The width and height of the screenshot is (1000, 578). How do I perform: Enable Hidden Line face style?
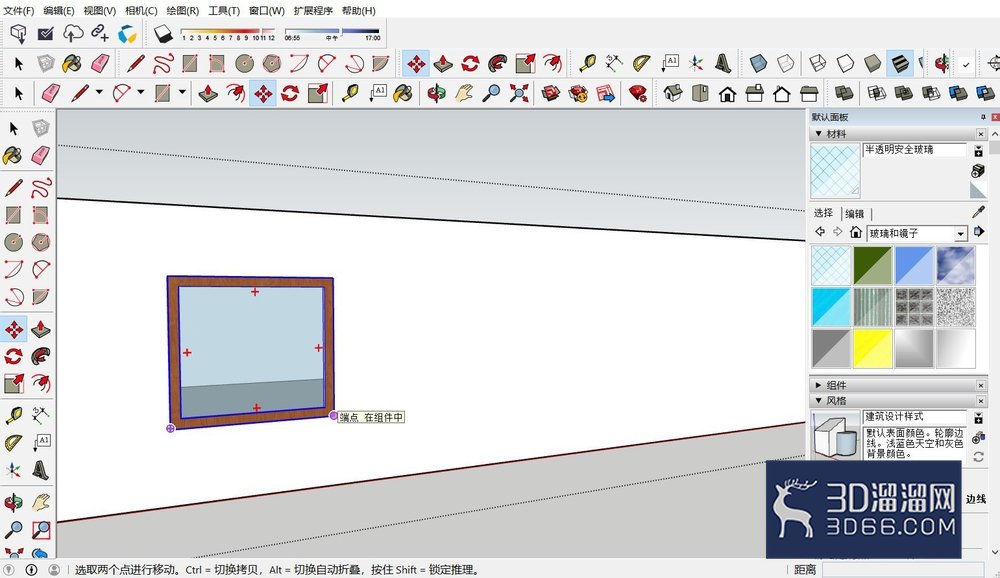tap(845, 63)
